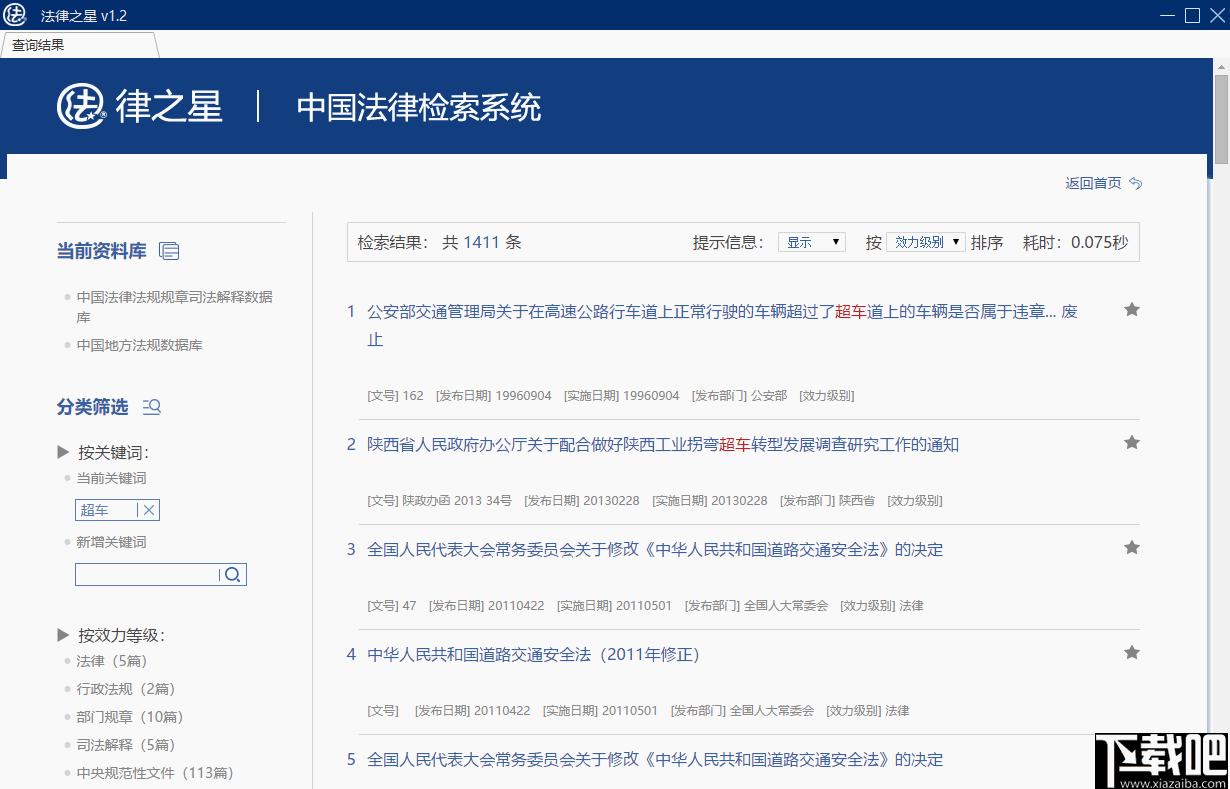
Task: Click the 检索结果 共 1411 条 text
Action: coord(439,242)
